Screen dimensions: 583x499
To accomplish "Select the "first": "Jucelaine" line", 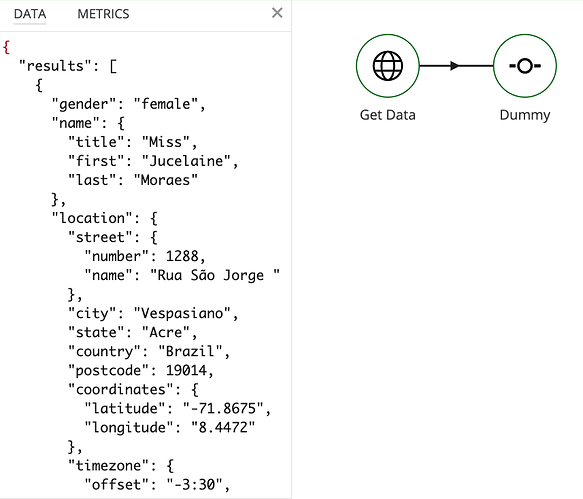I will click(x=153, y=161).
